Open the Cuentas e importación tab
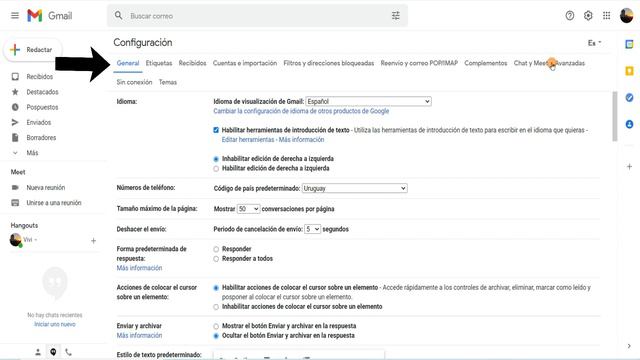The width and height of the screenshot is (640, 360). 245,63
